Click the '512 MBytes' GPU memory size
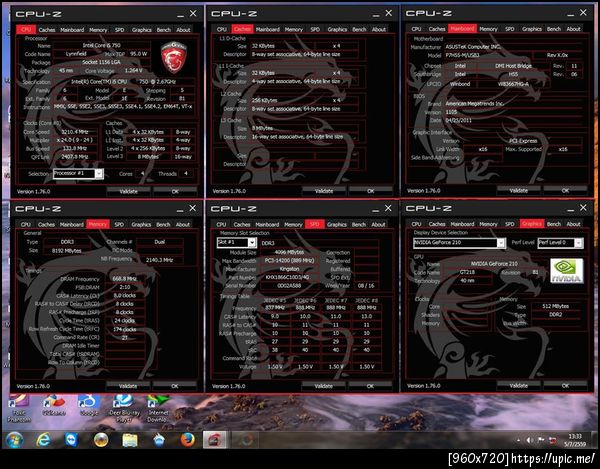 [x=555, y=306]
